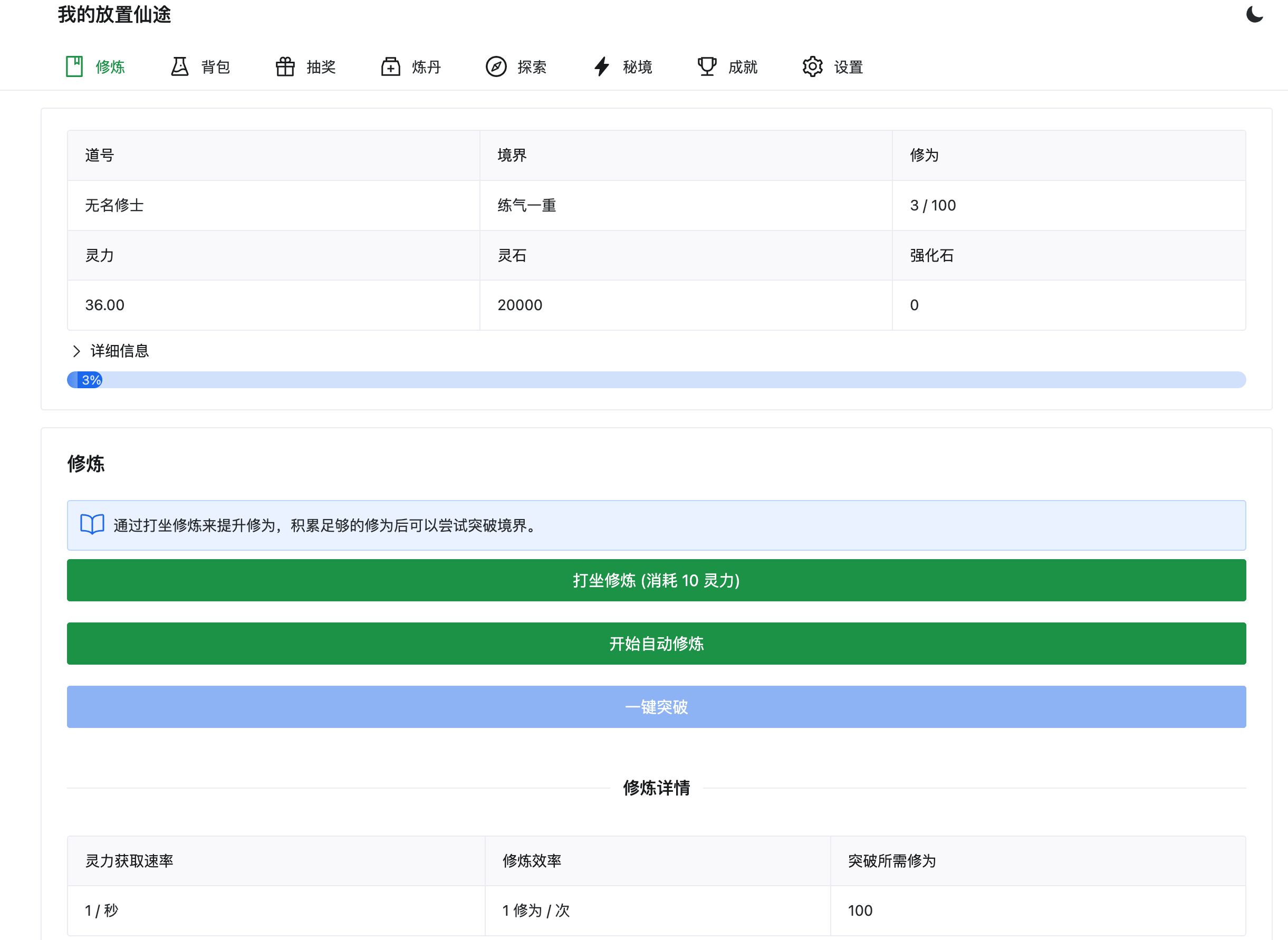
Task: Open the 成就 tab label
Action: coord(743,67)
